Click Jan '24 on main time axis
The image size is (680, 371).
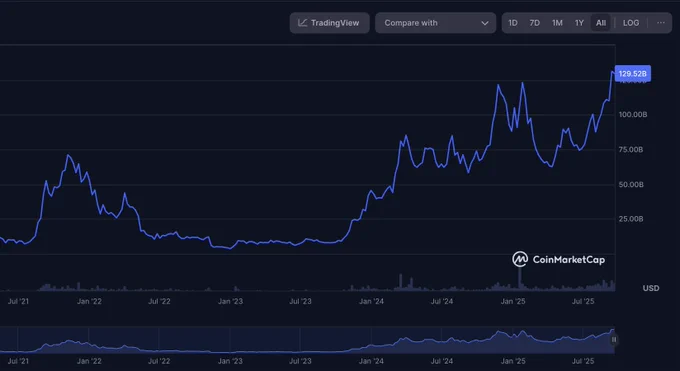(371, 301)
